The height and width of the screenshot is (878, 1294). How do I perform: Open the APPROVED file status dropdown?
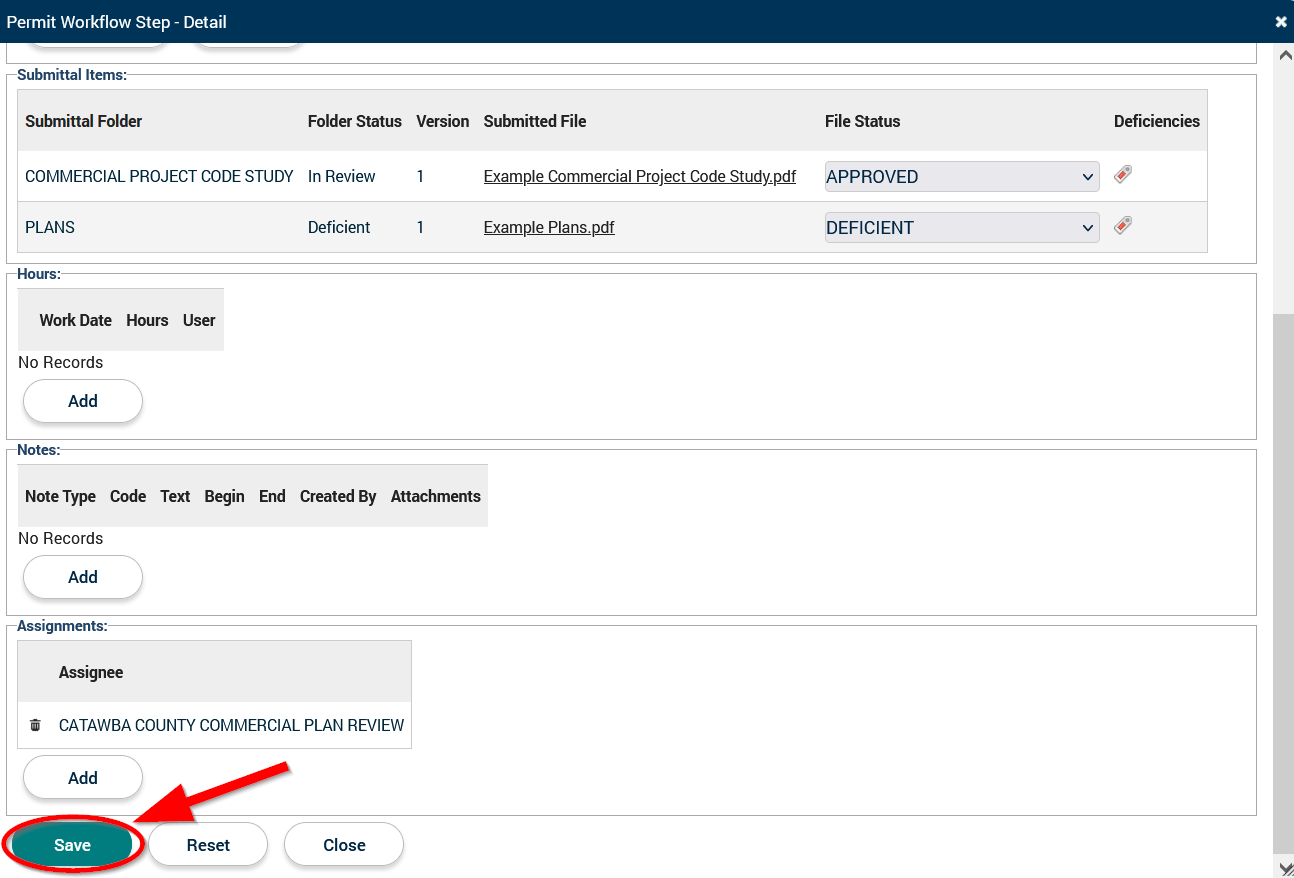click(961, 177)
